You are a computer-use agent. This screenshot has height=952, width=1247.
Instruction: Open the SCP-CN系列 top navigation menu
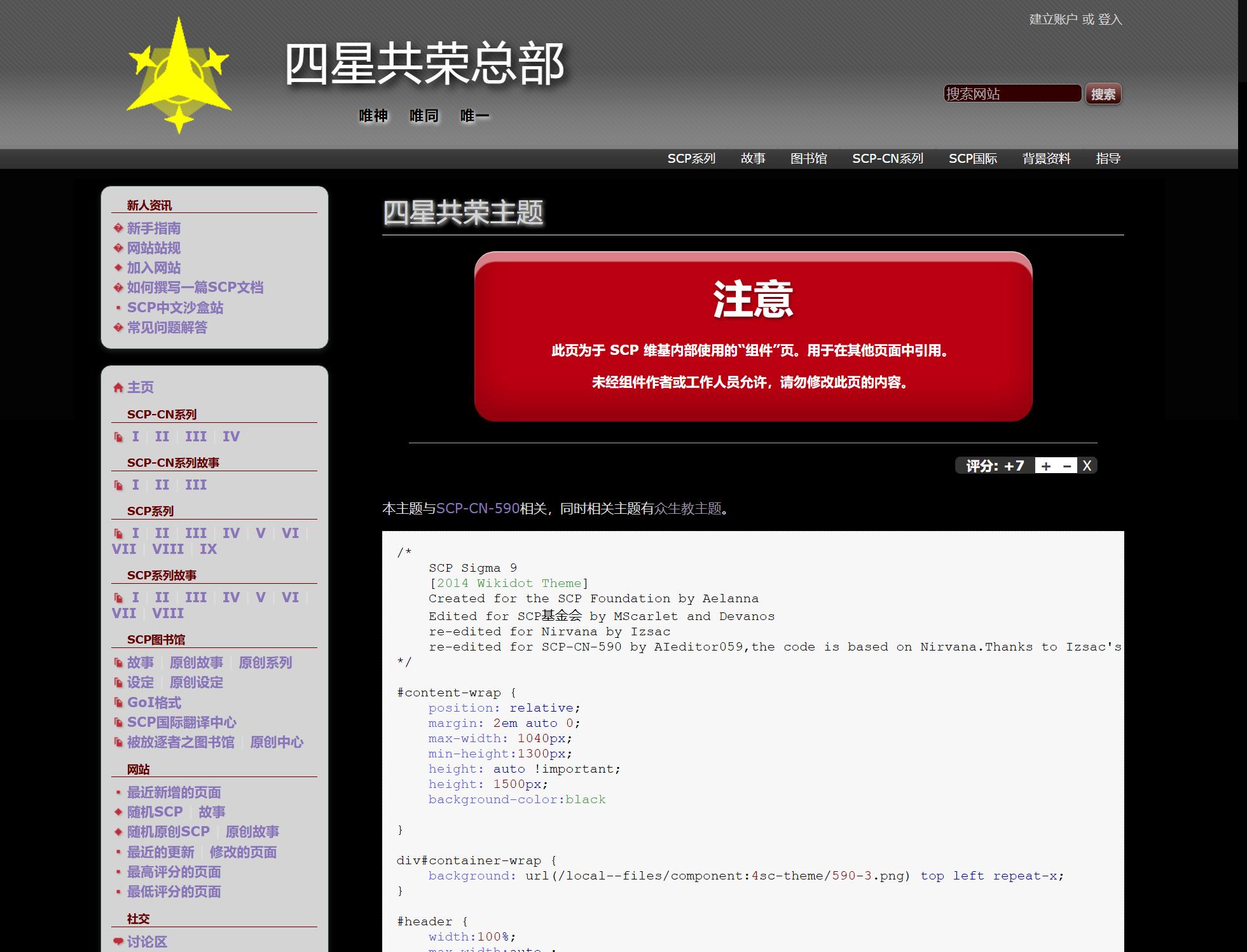tap(887, 158)
